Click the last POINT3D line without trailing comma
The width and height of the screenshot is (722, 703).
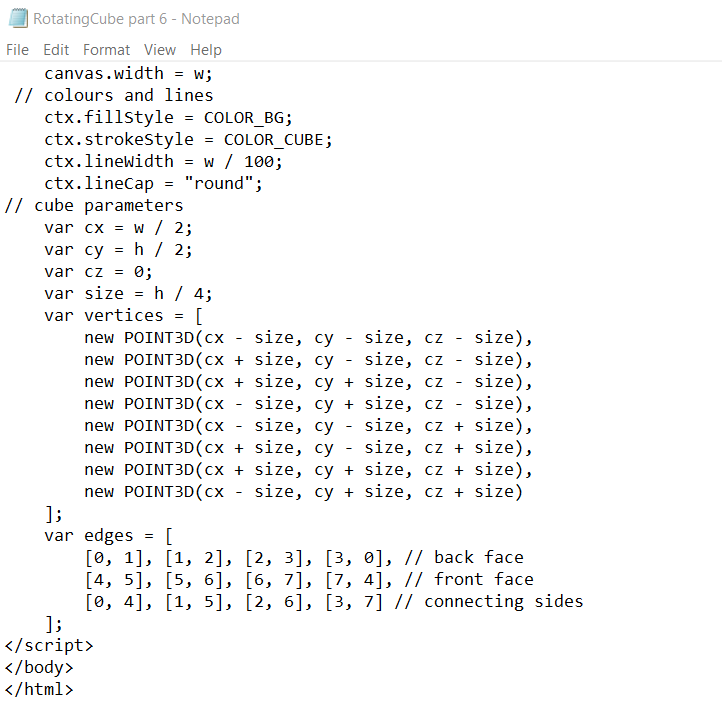point(303,492)
